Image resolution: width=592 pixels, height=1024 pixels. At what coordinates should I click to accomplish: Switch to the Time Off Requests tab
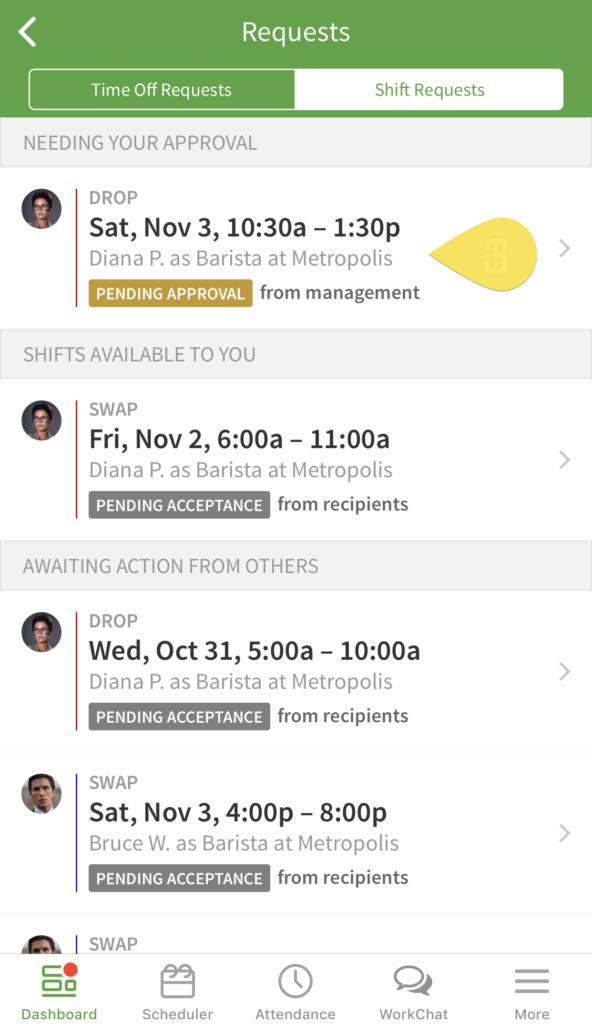pos(161,89)
